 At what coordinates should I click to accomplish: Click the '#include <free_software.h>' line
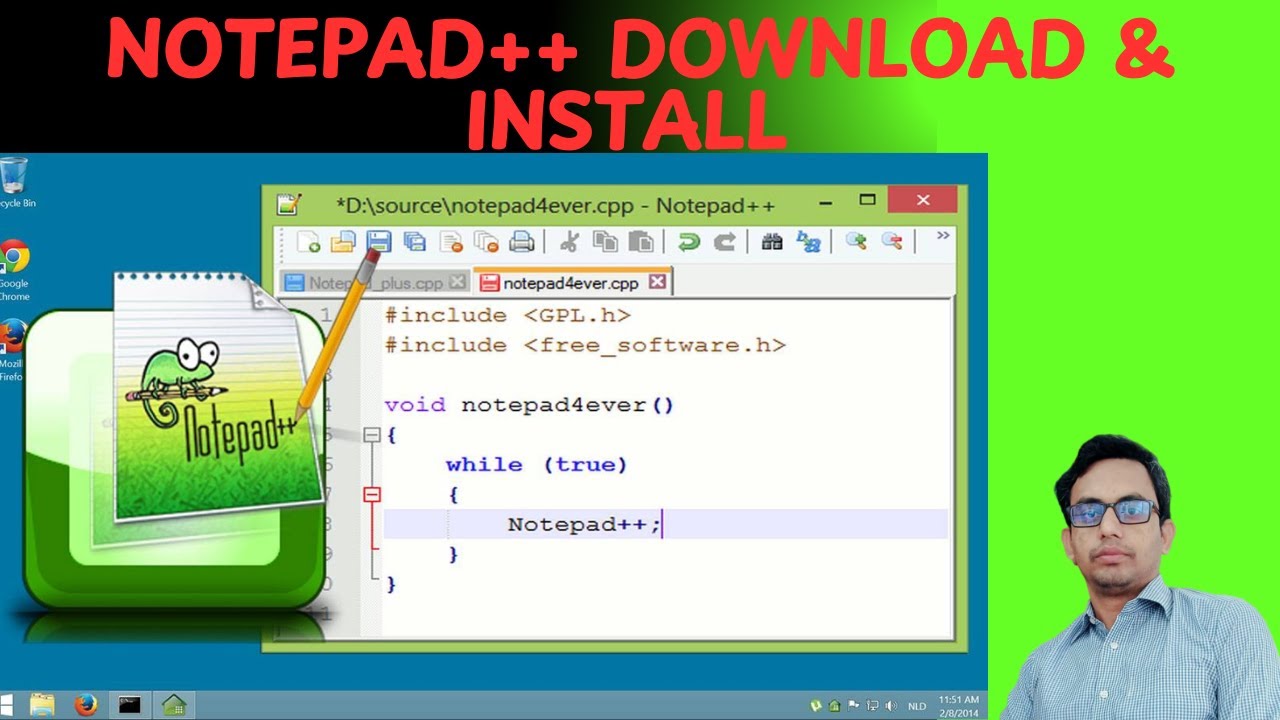click(585, 345)
